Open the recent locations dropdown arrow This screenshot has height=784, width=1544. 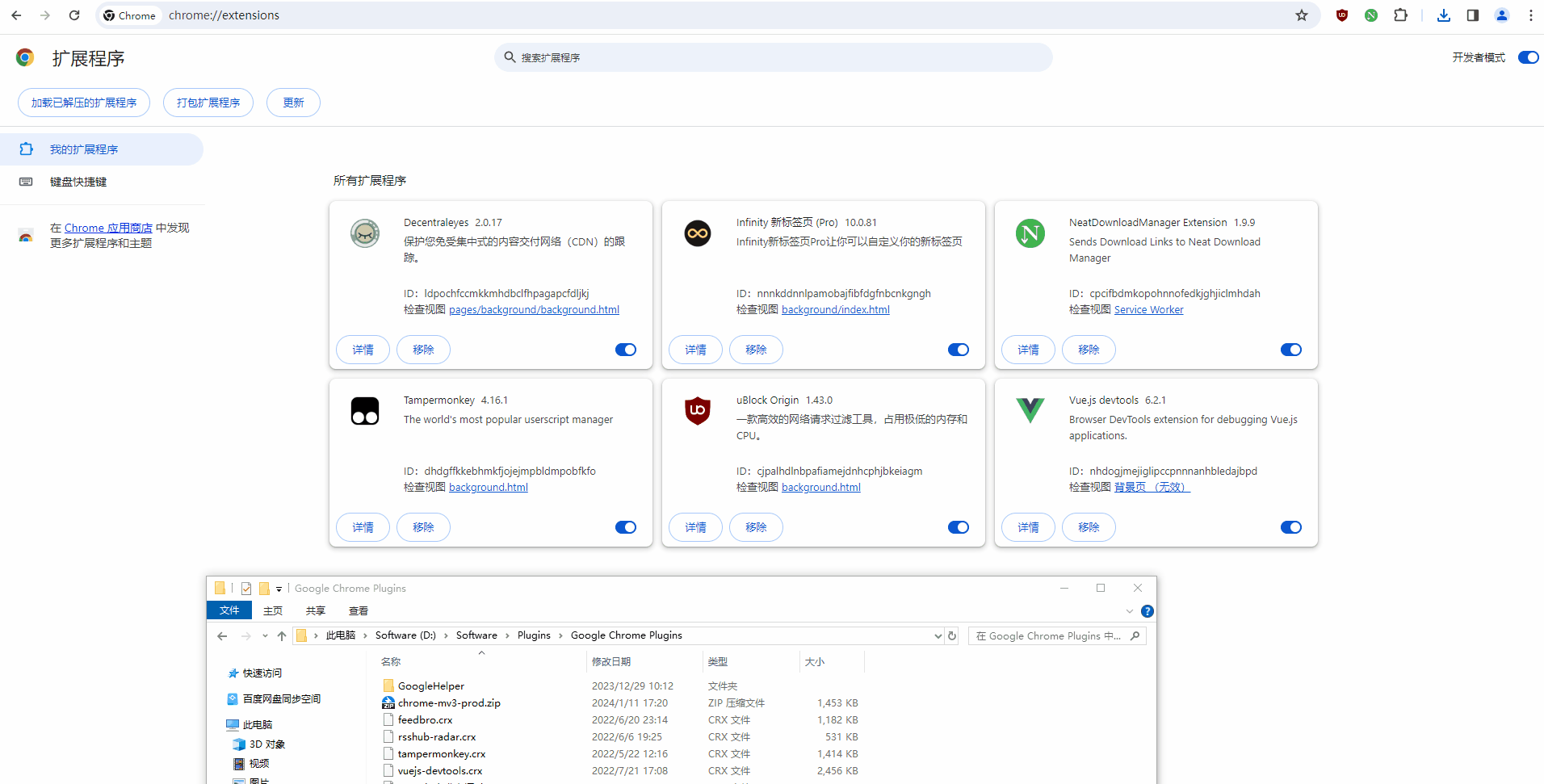265,636
